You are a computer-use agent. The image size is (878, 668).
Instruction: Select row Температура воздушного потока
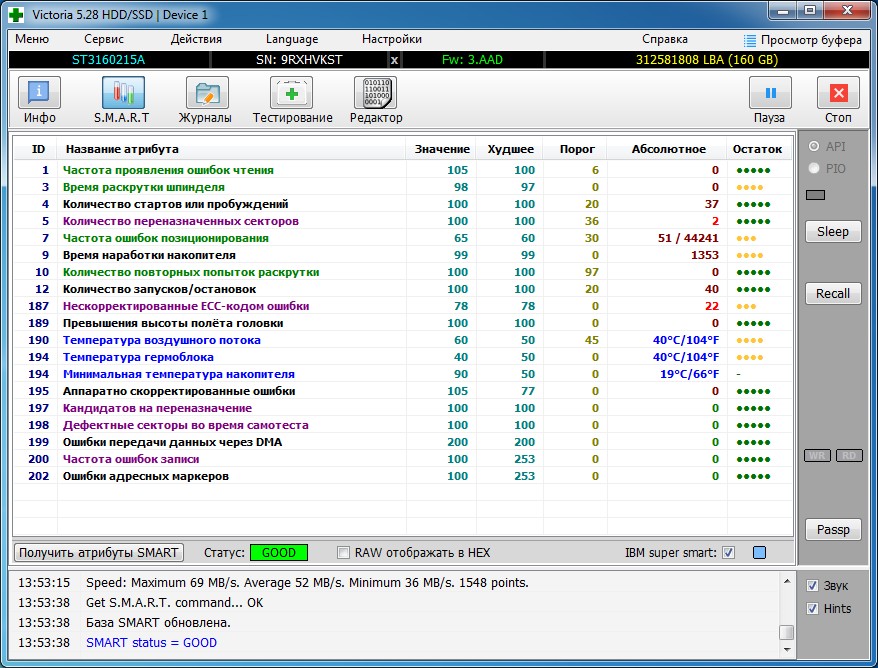pos(403,340)
